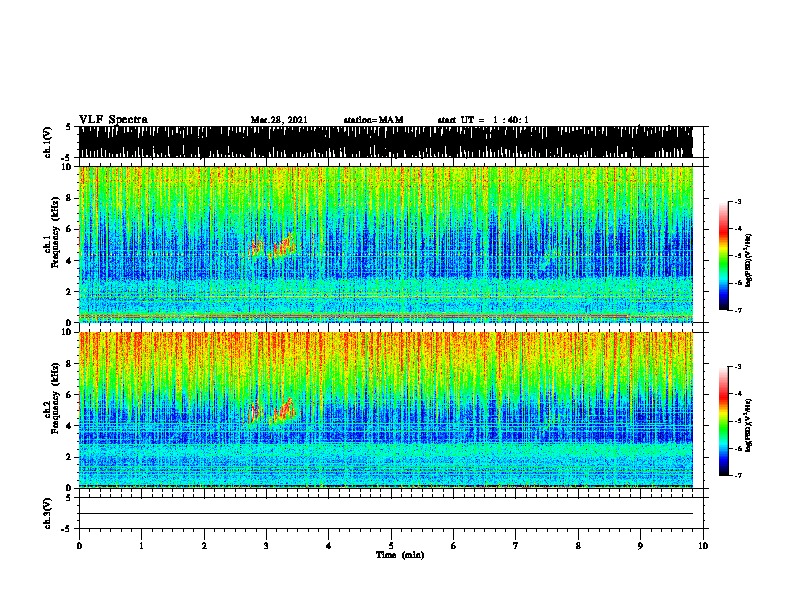Click the "ch.3(V)" axis label
This screenshot has width=792, height=612.
48,513
